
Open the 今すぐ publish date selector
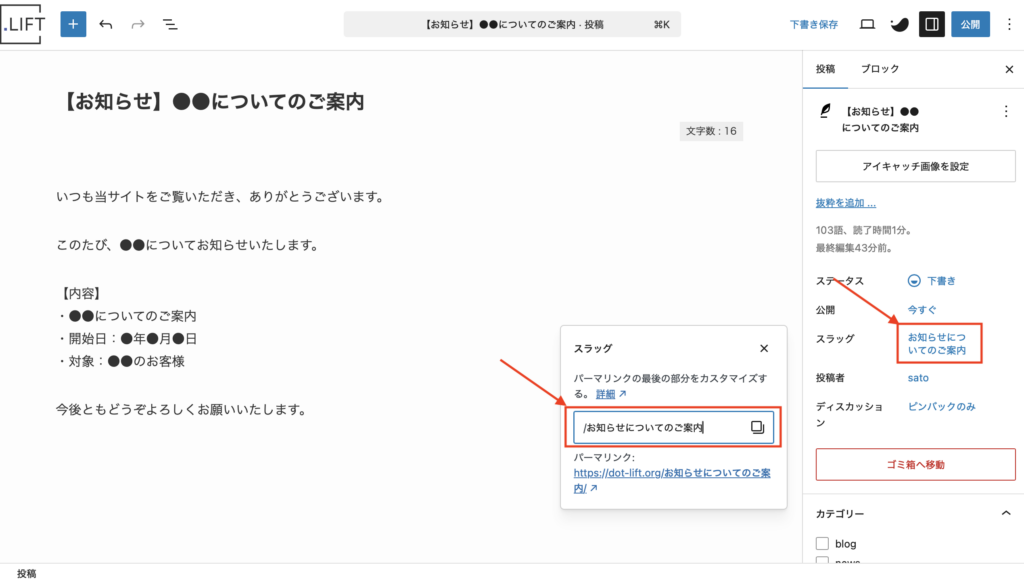[921, 310]
